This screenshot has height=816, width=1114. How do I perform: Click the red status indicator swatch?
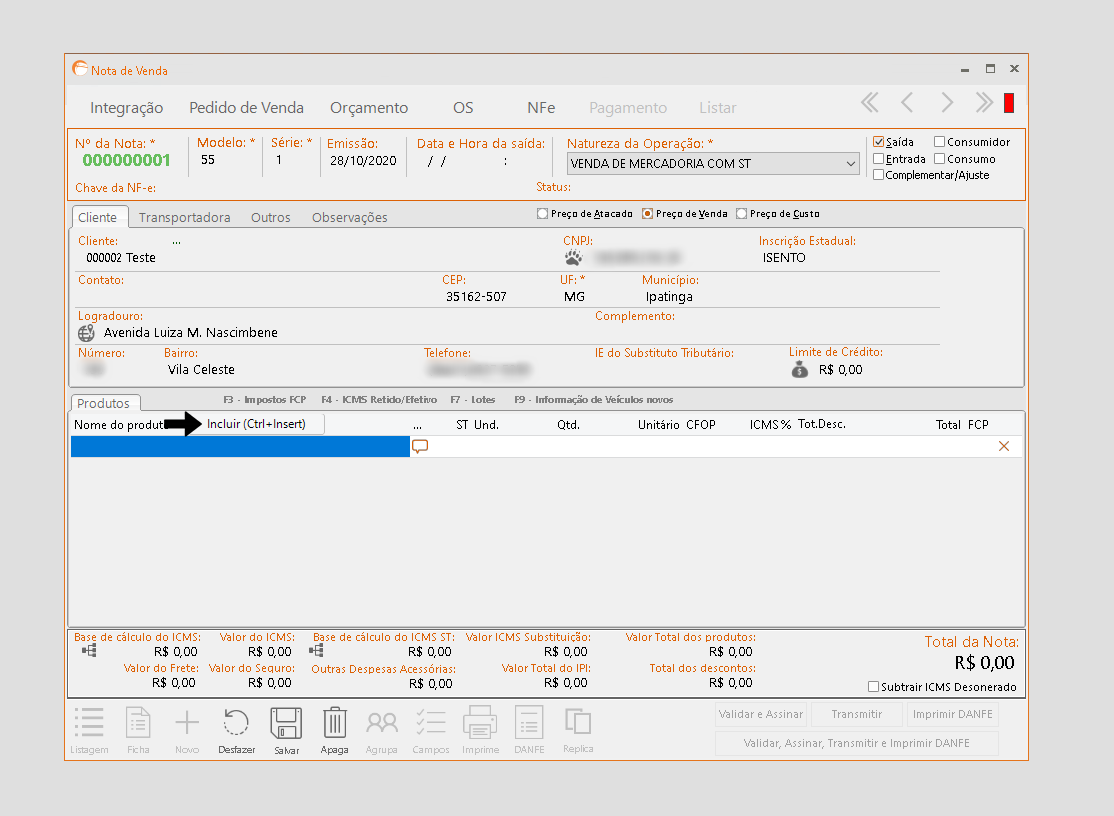click(x=1009, y=103)
